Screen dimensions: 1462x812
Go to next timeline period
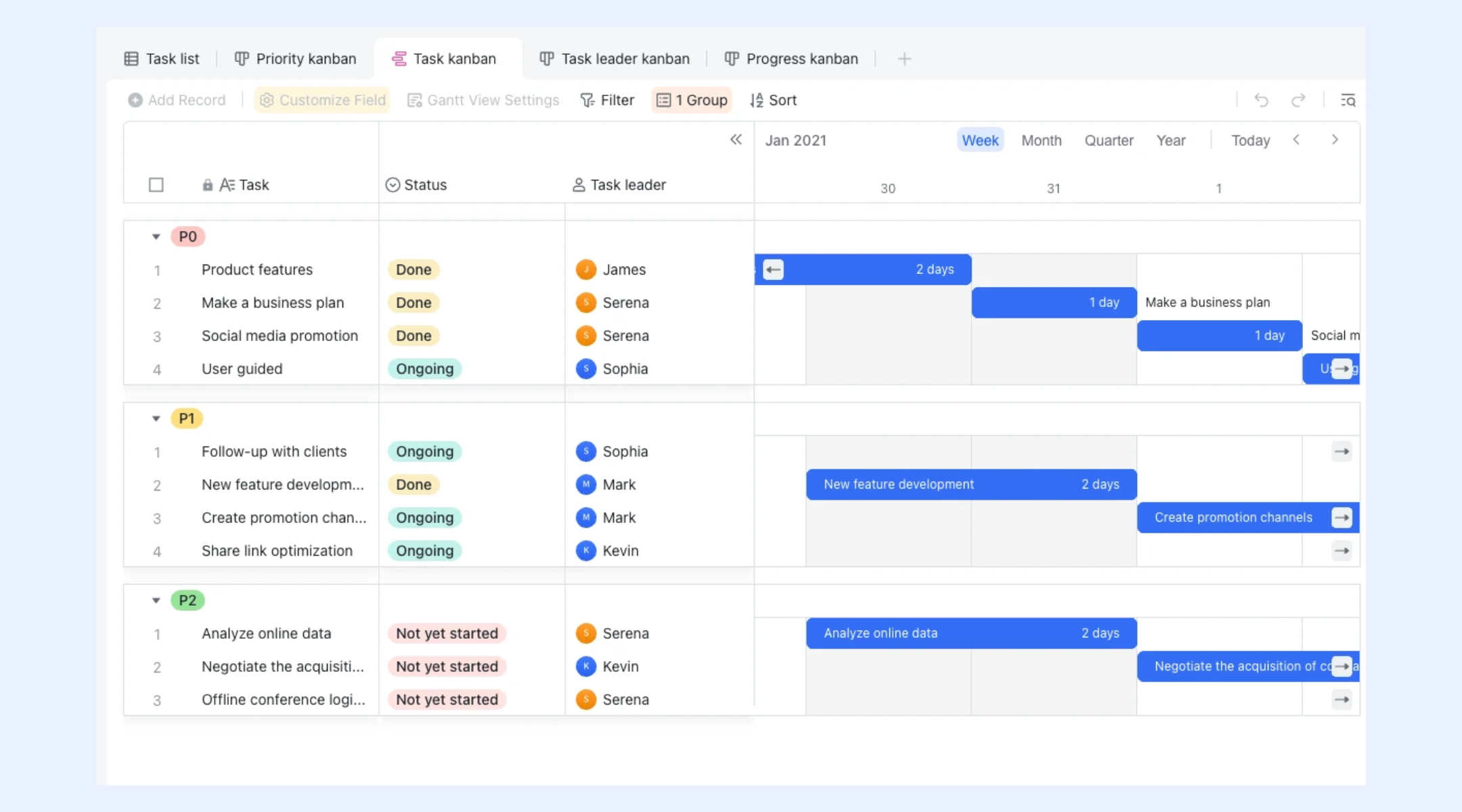pyautogui.click(x=1335, y=139)
